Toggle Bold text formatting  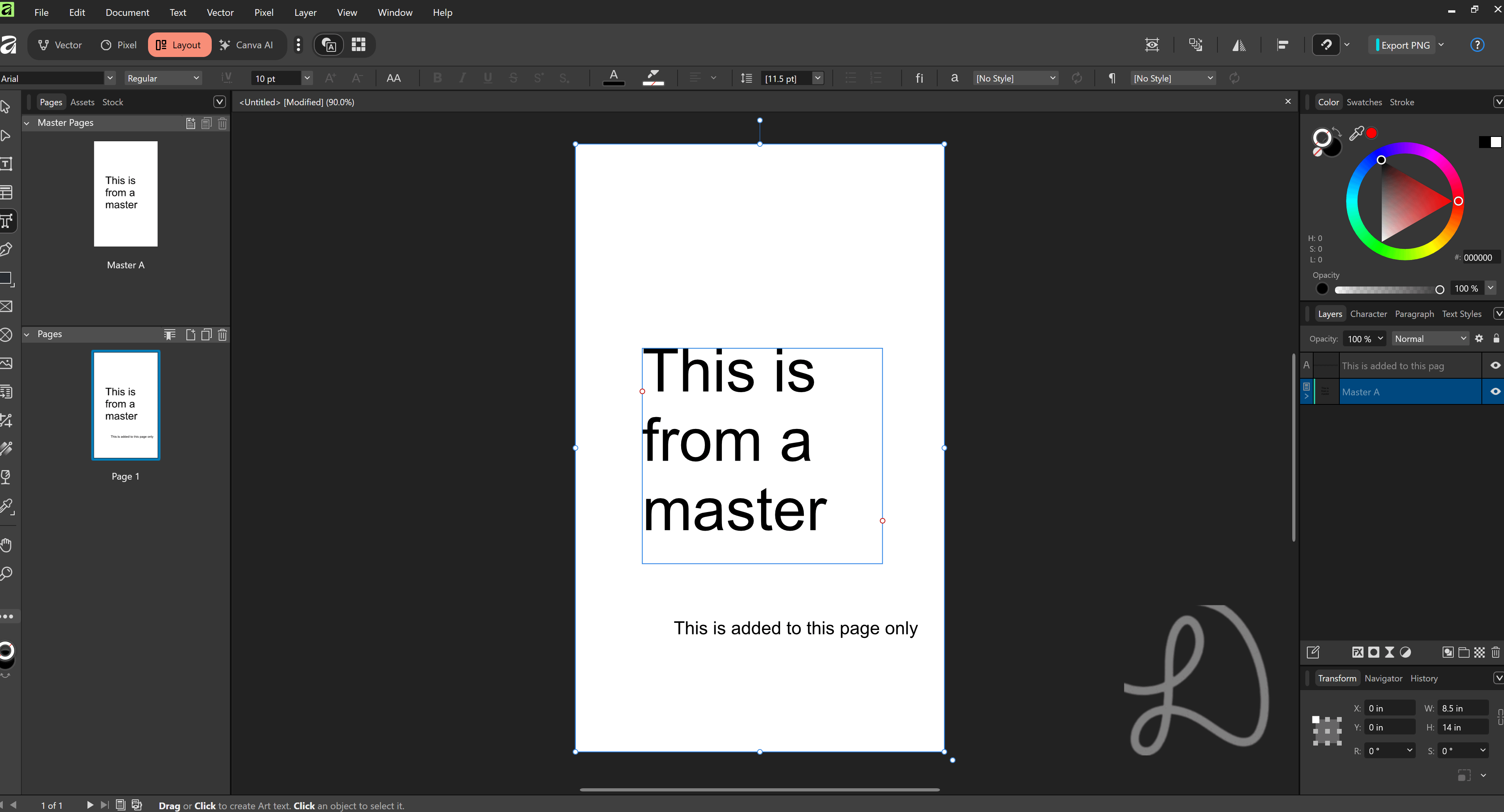[x=437, y=78]
